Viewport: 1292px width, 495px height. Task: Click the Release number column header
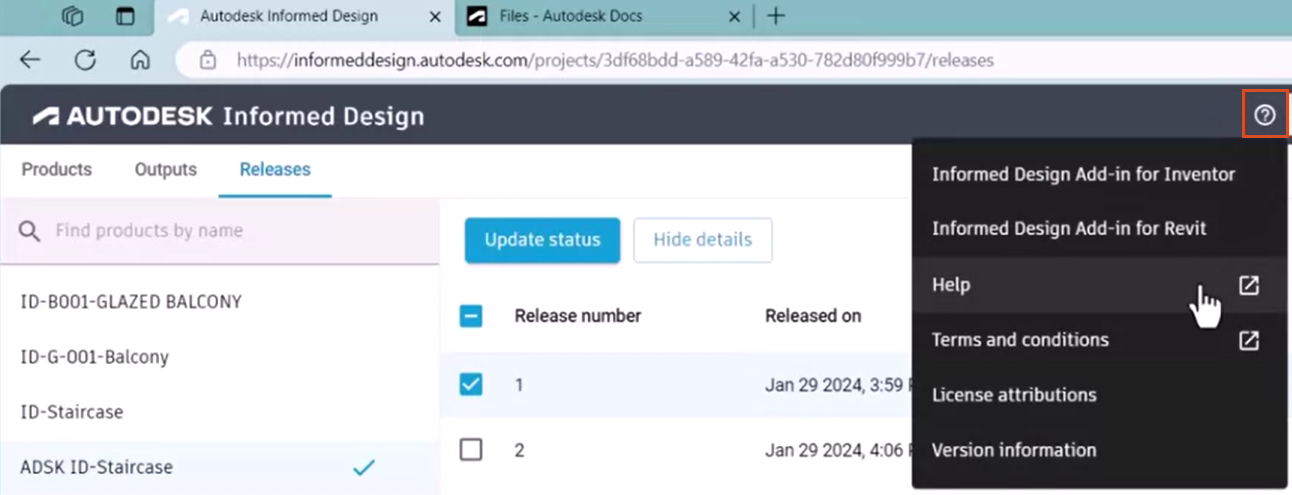point(578,316)
